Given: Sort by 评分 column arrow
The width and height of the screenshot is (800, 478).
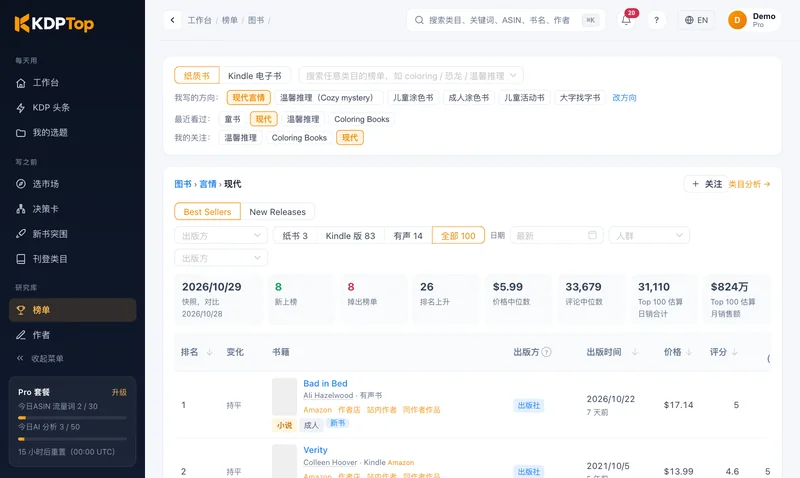Looking at the screenshot, I should click(x=735, y=352).
